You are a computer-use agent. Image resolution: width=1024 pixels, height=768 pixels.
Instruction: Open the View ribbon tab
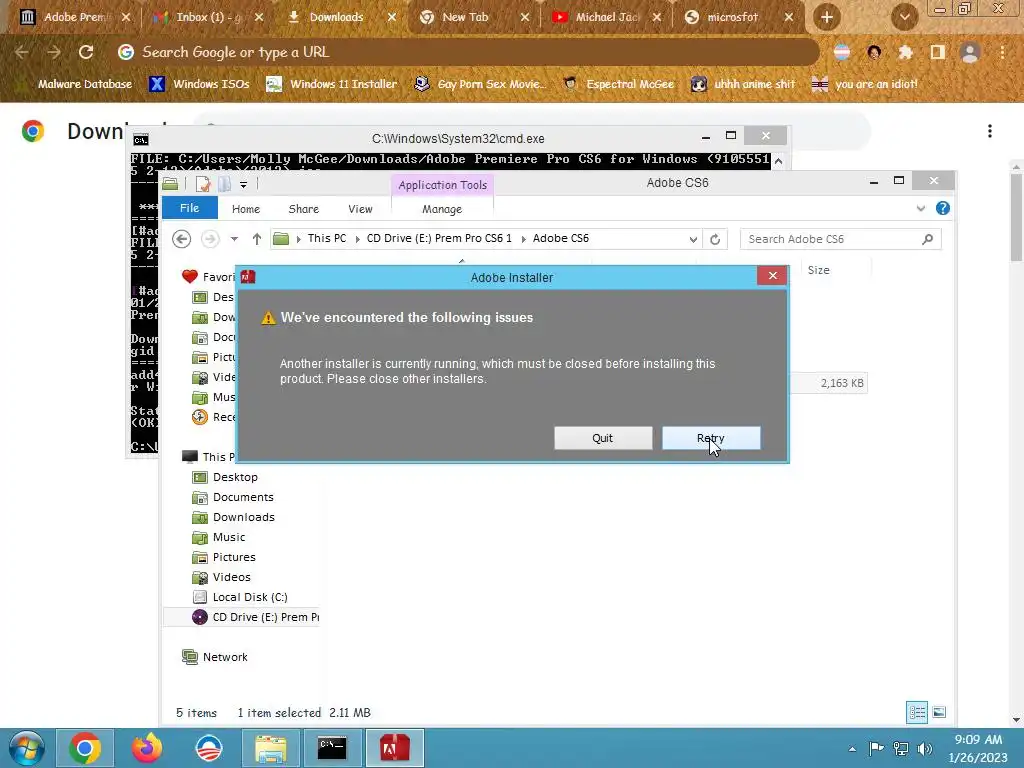pos(360,209)
